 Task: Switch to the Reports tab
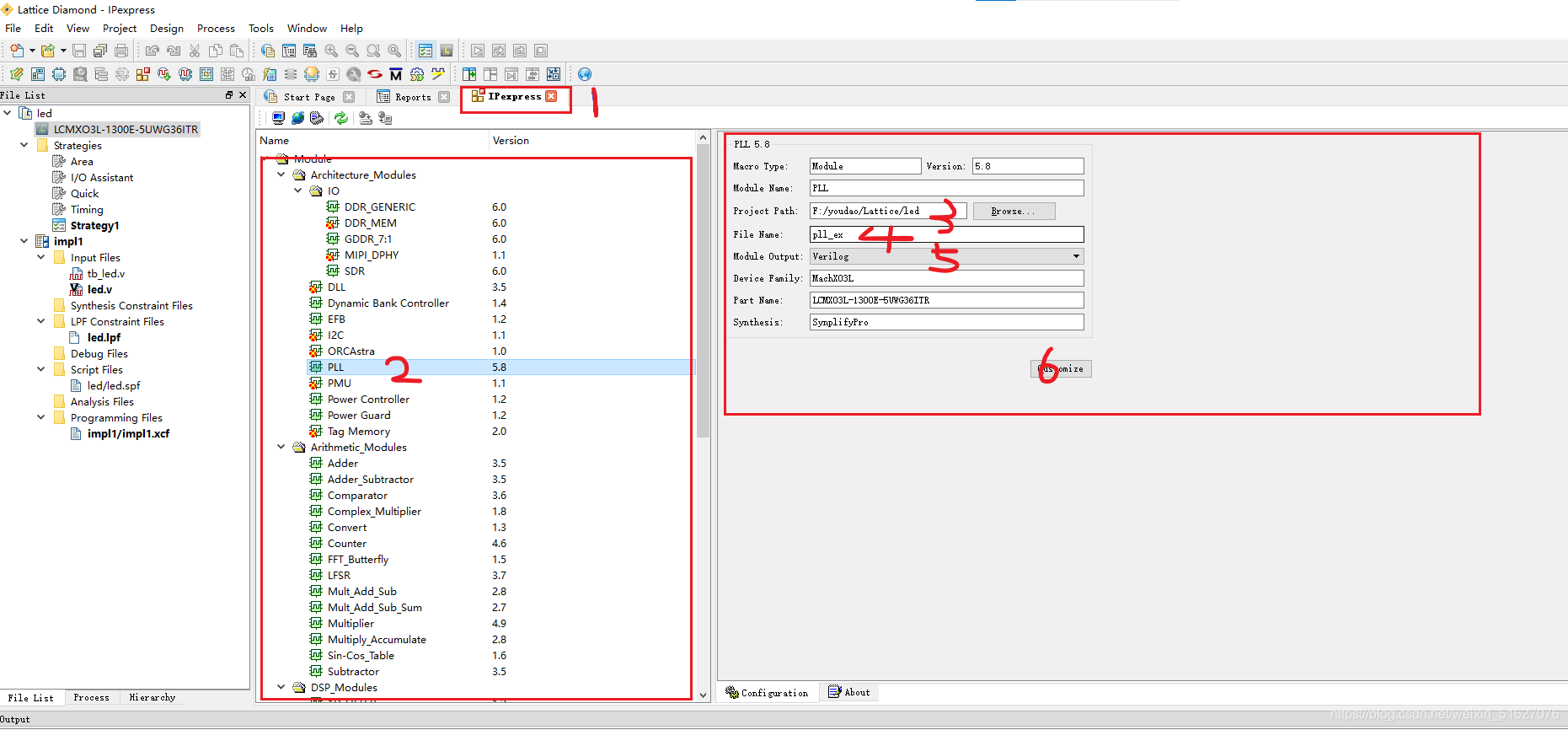[x=413, y=97]
